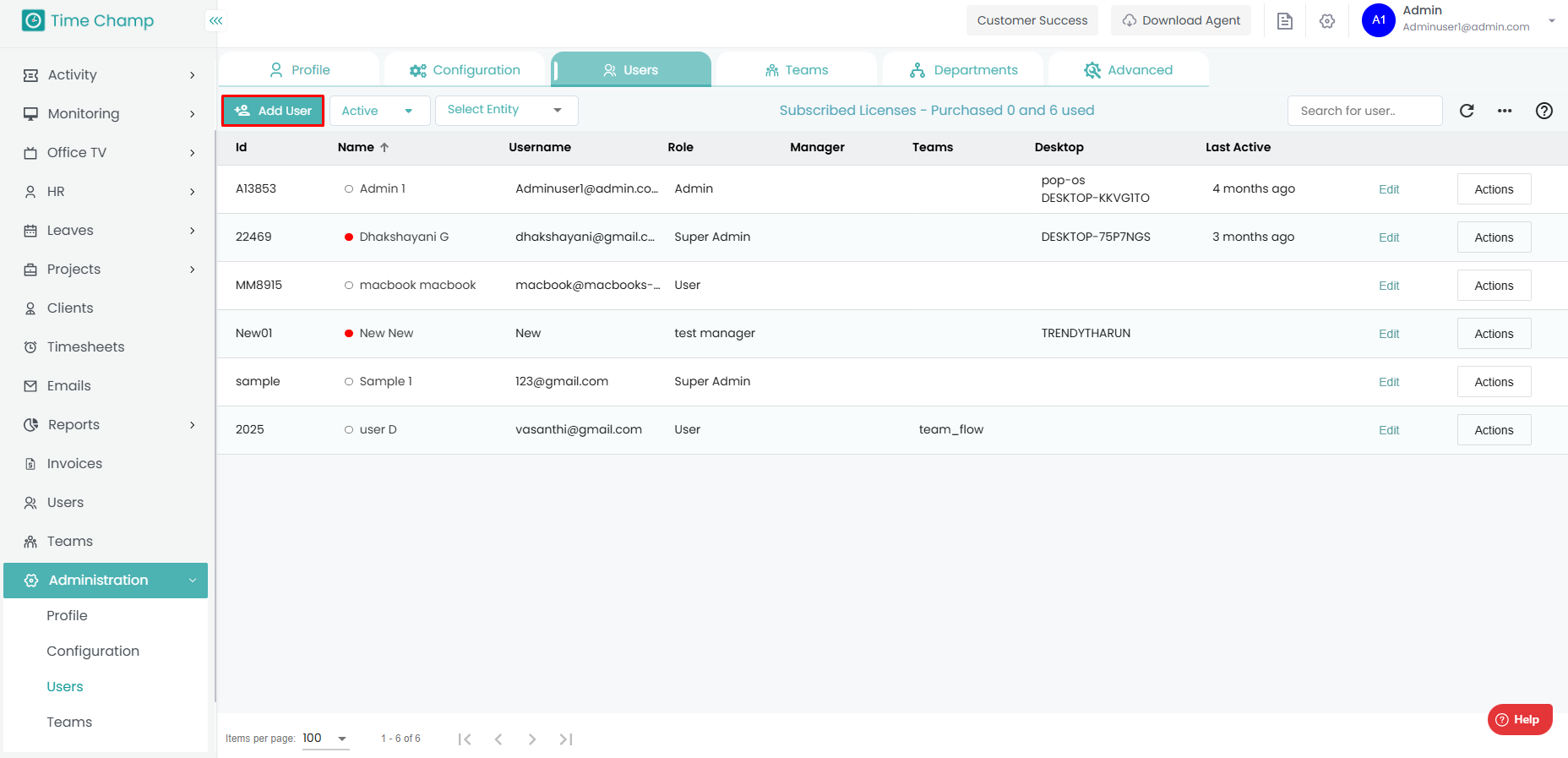
Task: Sort the table by the Role column header
Action: pos(680,147)
